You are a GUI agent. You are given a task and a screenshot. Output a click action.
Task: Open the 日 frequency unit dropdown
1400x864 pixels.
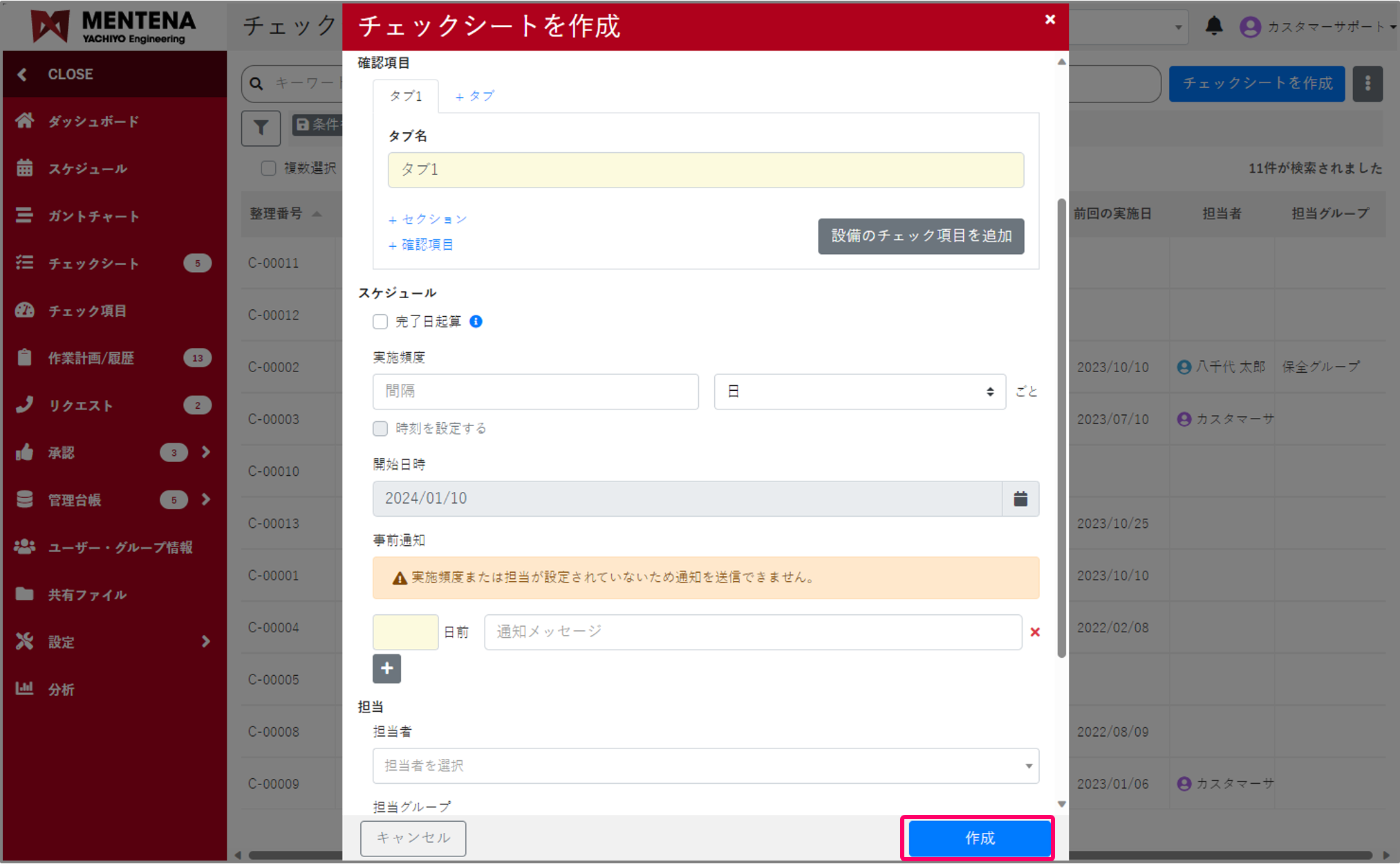tap(859, 391)
